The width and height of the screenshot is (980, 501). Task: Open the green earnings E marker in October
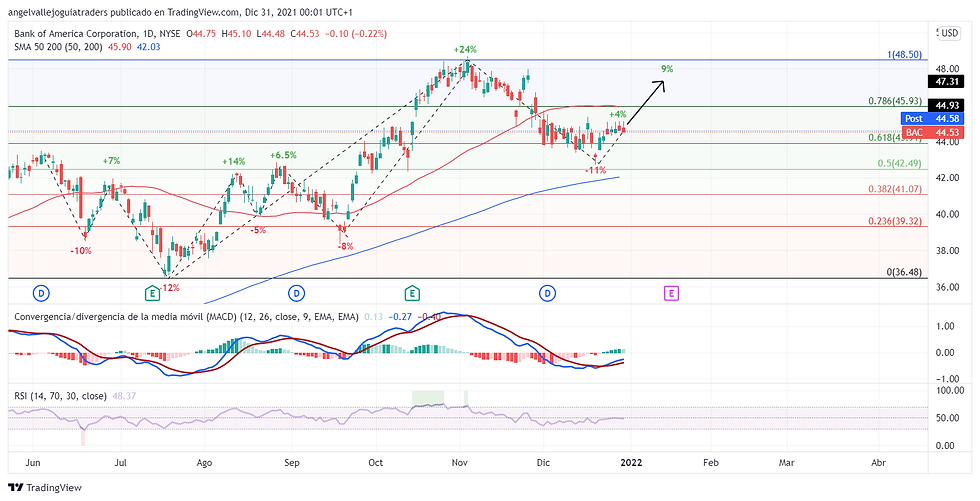click(x=411, y=292)
